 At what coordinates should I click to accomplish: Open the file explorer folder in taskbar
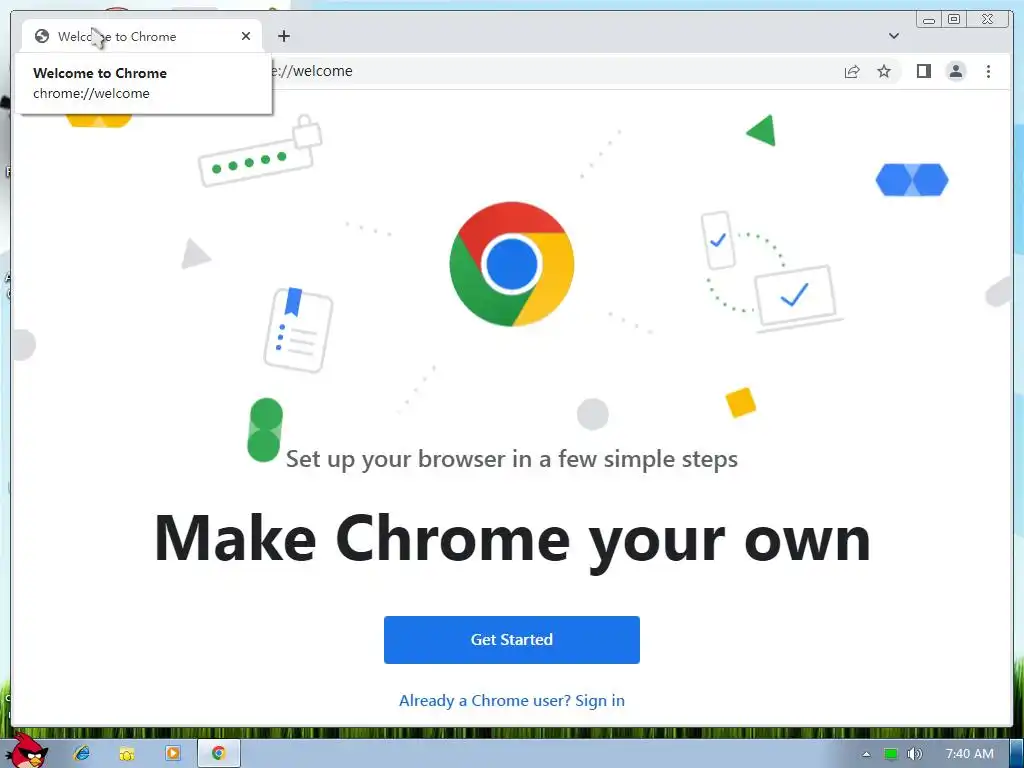[x=127, y=753]
